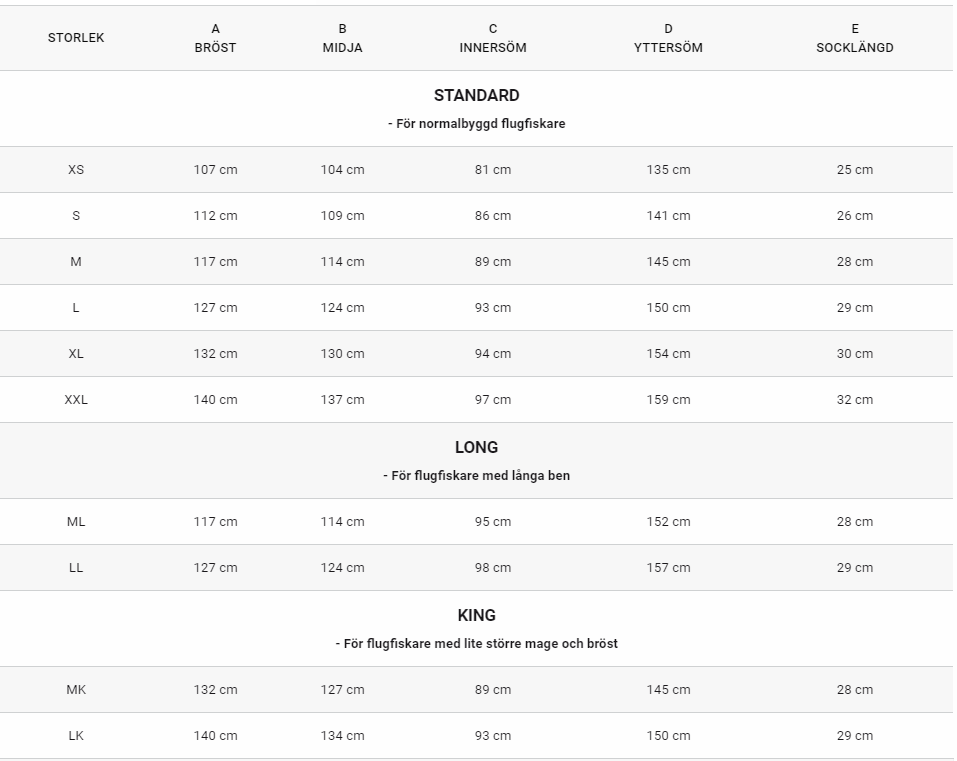Click the ML size row label
This screenshot has height=761, width=957.
[x=76, y=522]
